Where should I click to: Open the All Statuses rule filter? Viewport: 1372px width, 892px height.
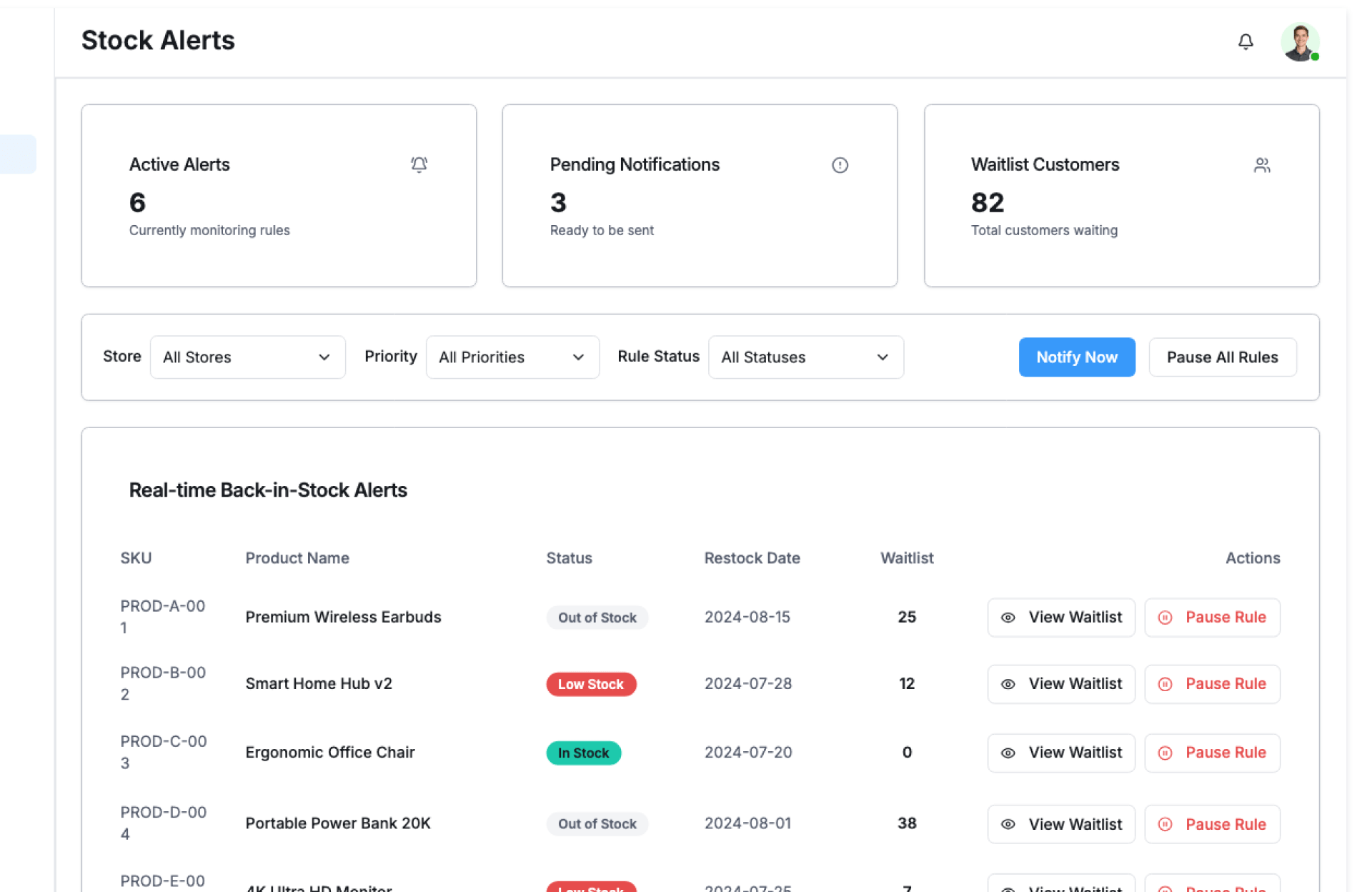pos(805,357)
